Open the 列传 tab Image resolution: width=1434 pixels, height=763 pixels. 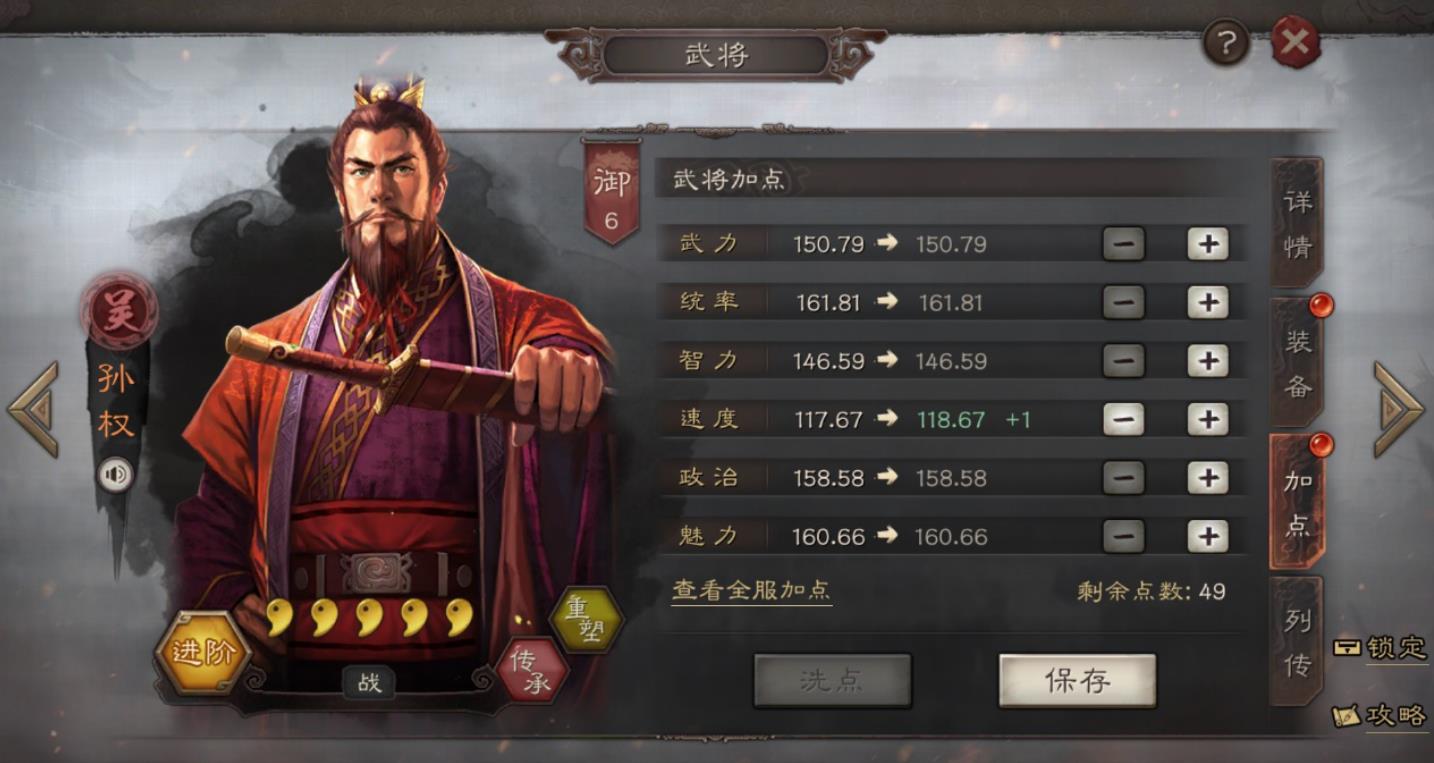pos(1297,641)
